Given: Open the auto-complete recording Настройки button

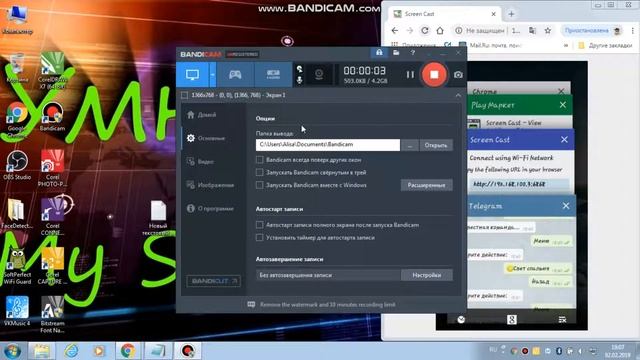Looking at the screenshot, I should pos(427,275).
